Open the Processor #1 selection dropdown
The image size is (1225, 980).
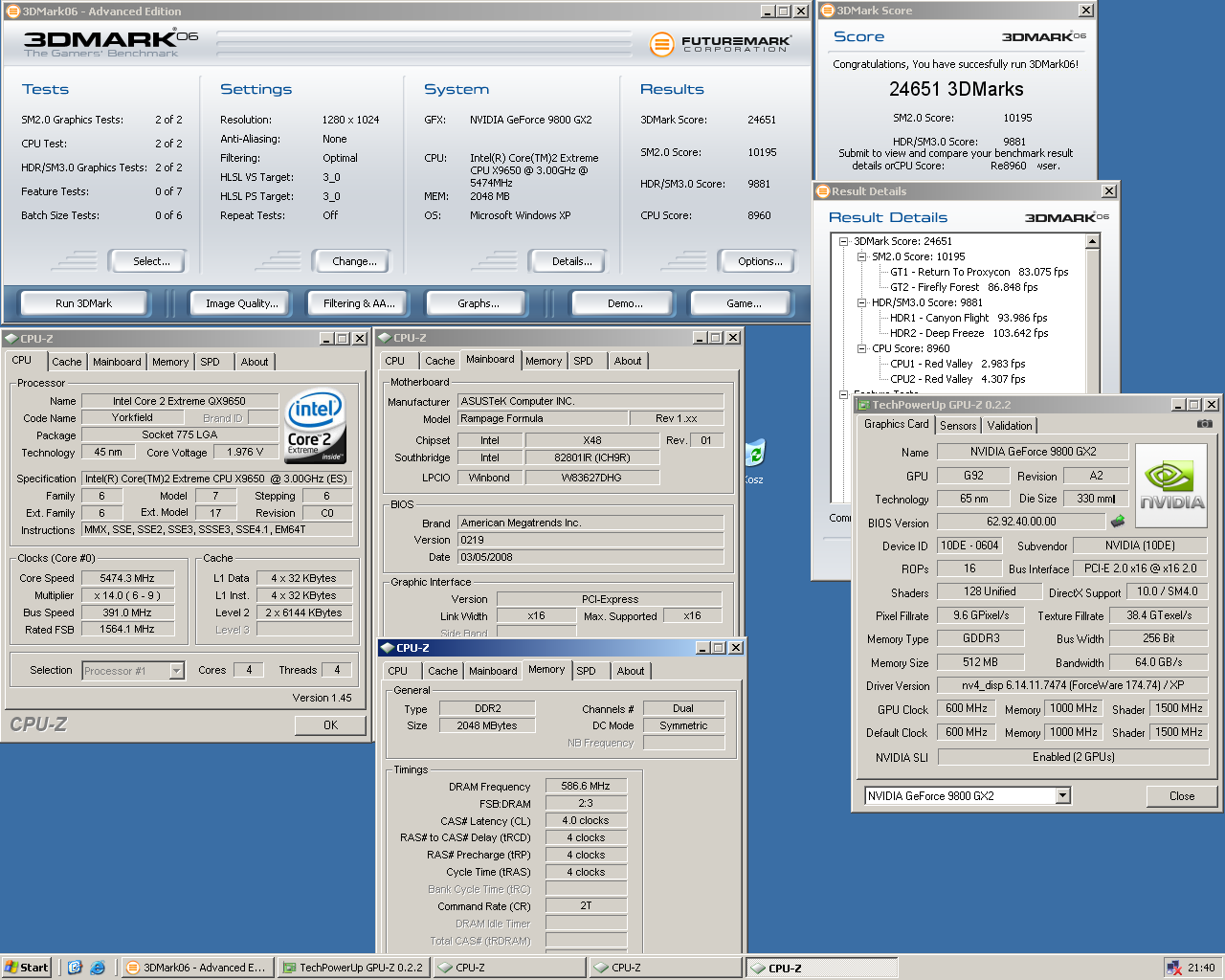click(176, 671)
